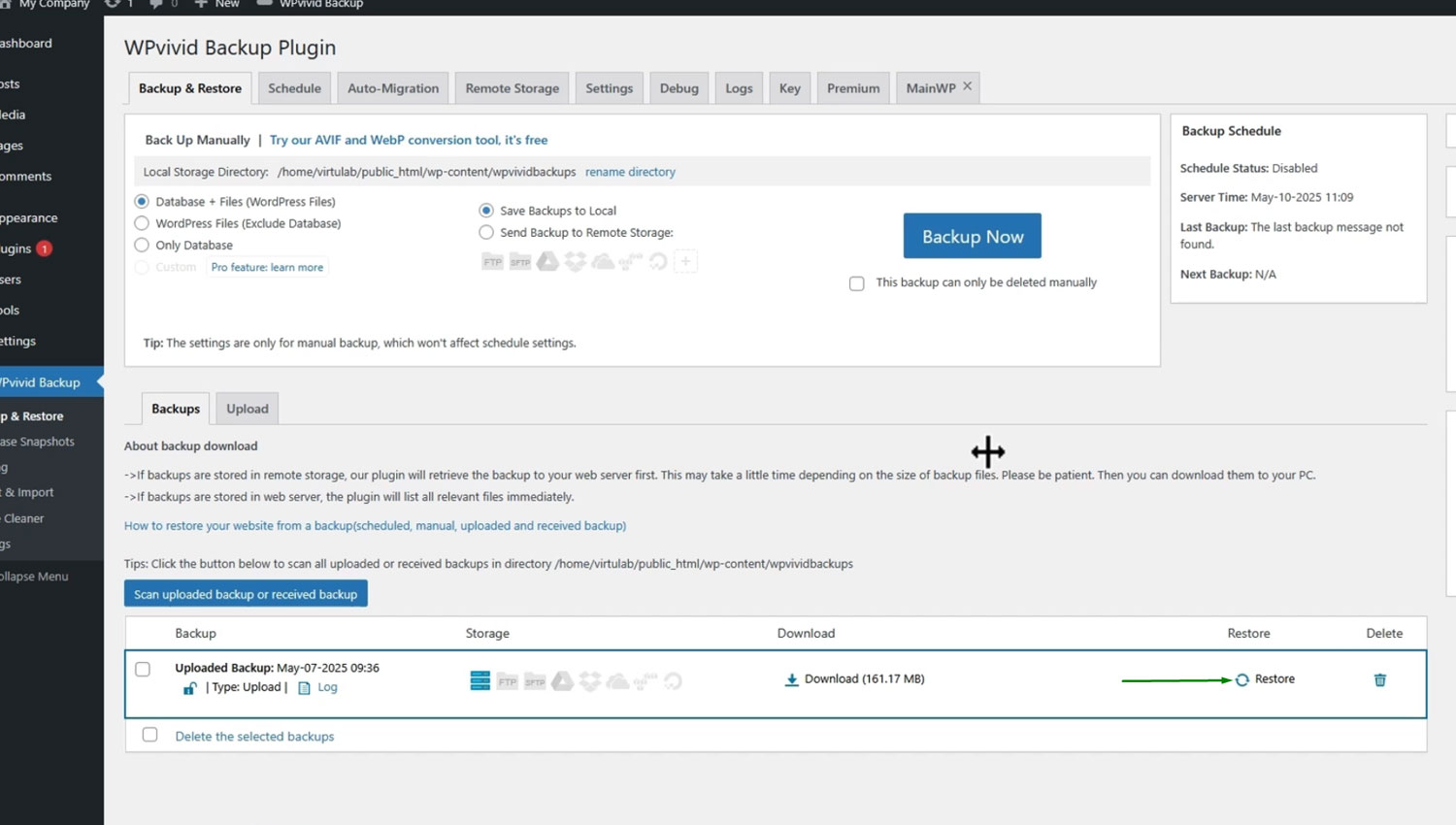Click the blue server storage icon in backup row
This screenshot has height=825, width=1456.
pyautogui.click(x=480, y=680)
